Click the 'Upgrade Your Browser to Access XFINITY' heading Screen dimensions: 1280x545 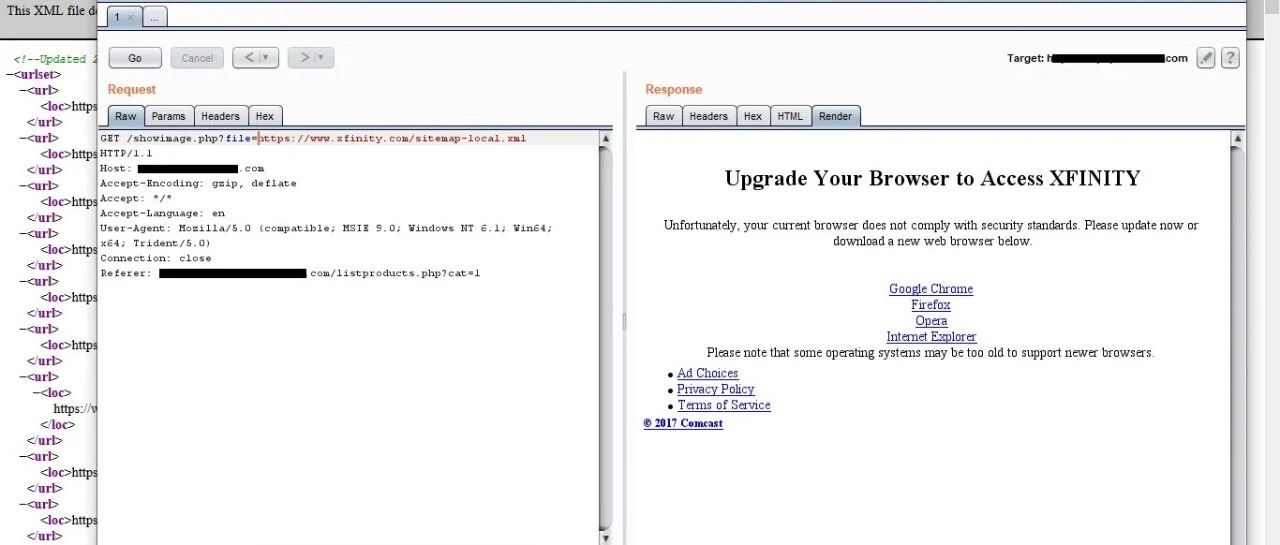tap(932, 179)
